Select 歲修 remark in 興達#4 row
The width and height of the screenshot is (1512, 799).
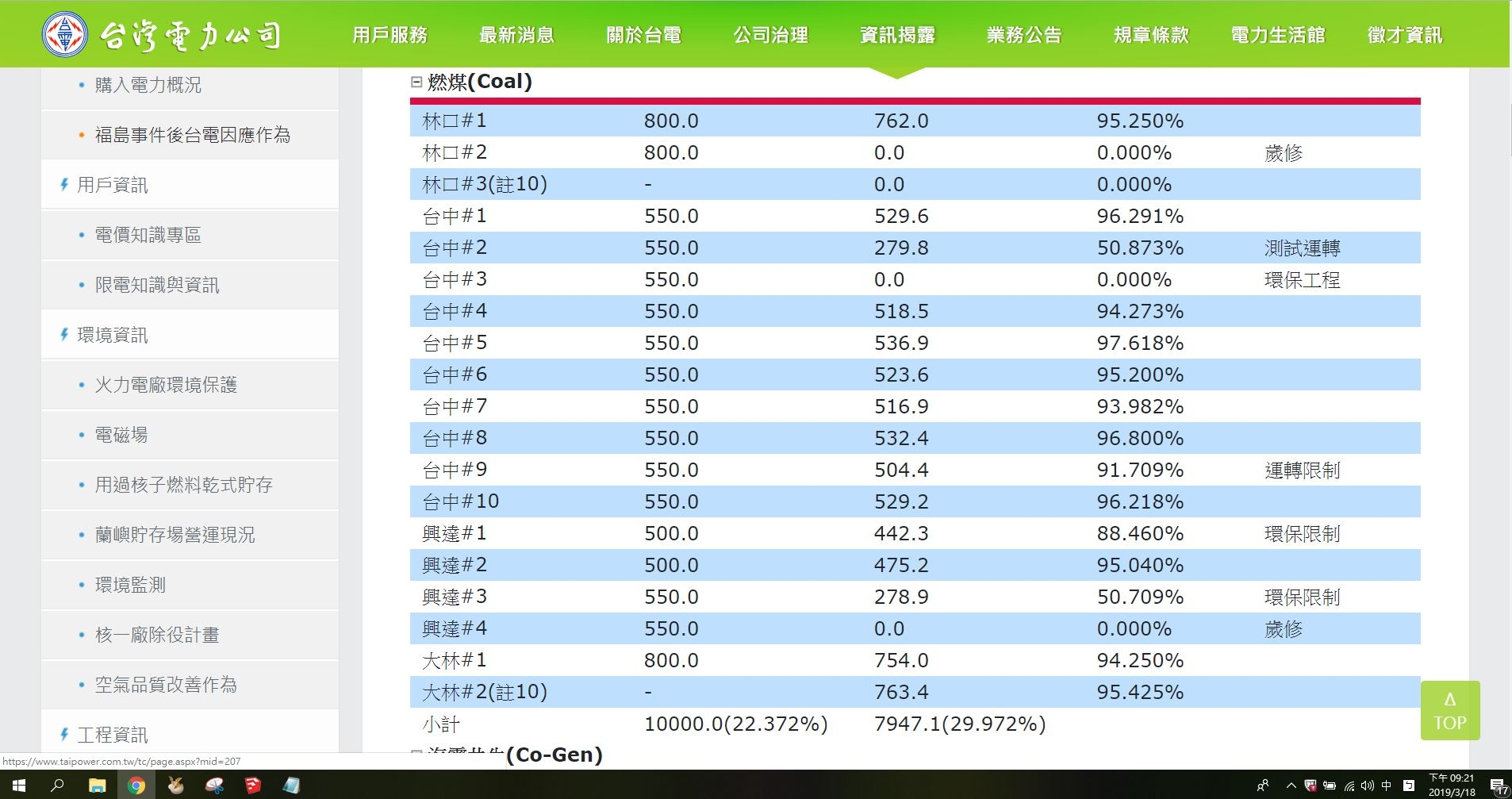point(1284,629)
